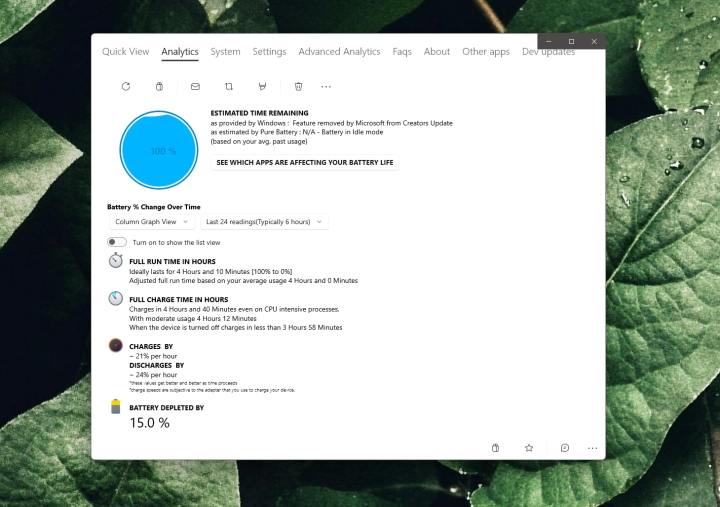Image resolution: width=720 pixels, height=507 pixels.
Task: Switch to the Quick View tab
Action: click(x=125, y=52)
